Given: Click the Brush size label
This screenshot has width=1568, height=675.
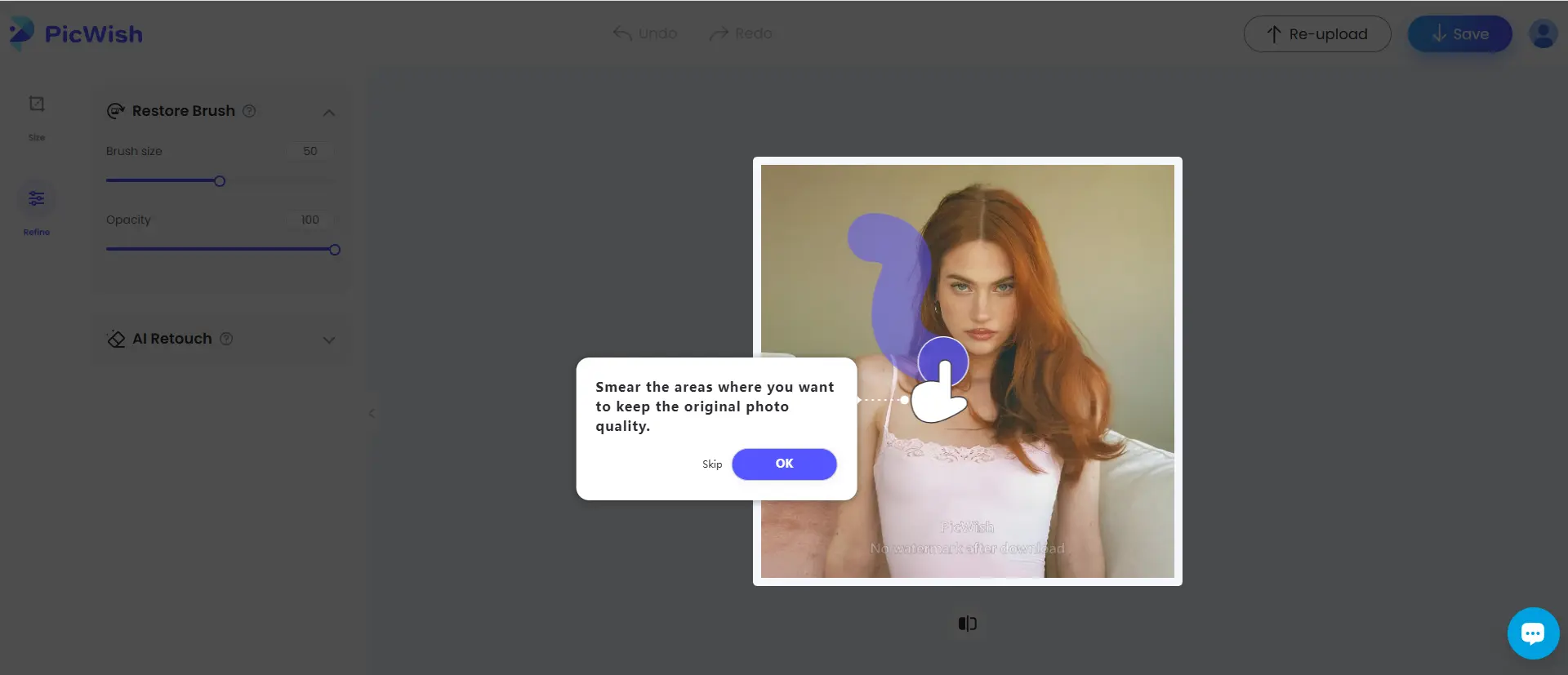Looking at the screenshot, I should pos(134,151).
